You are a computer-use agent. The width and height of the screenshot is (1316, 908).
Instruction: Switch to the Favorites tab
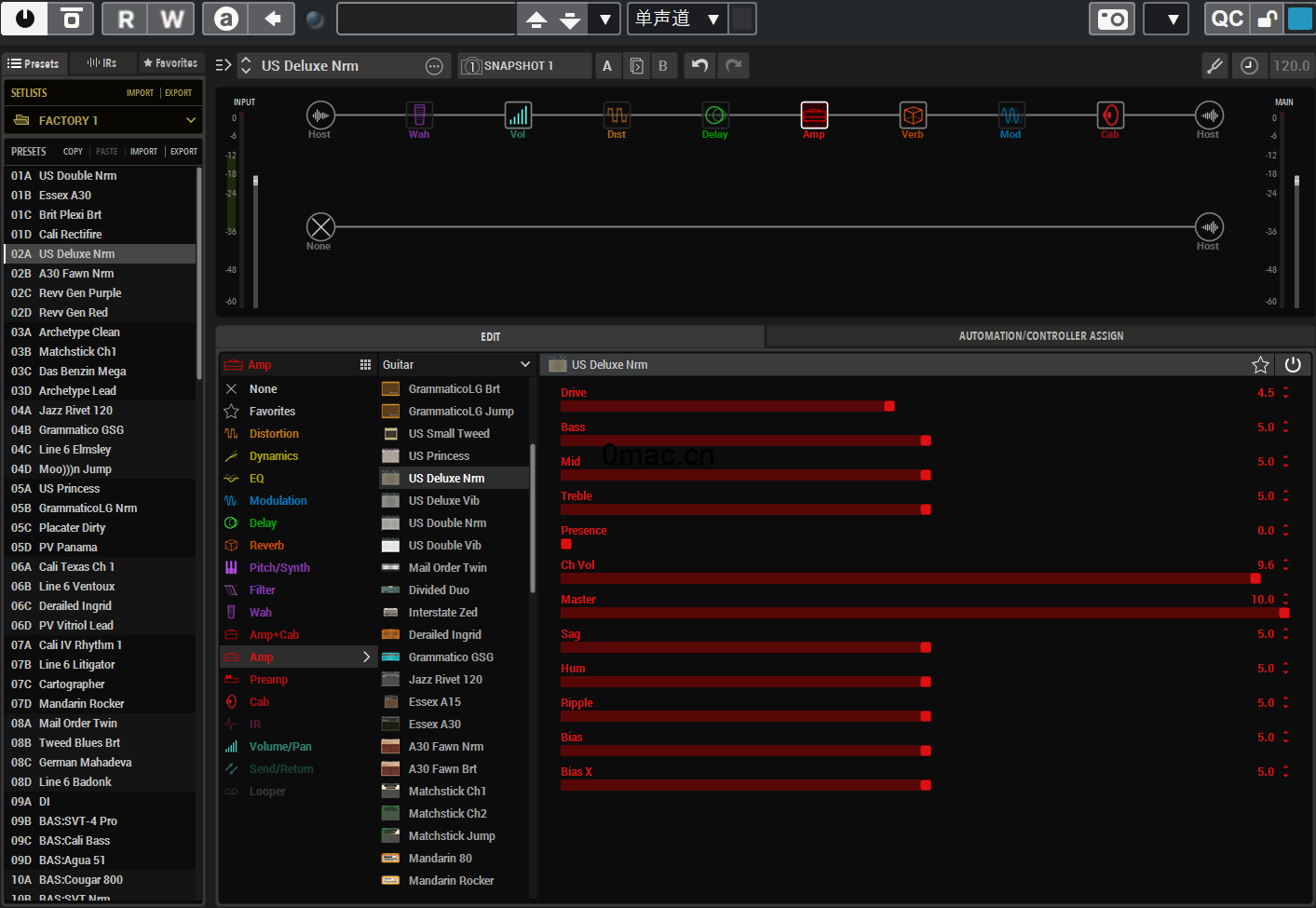coord(170,63)
